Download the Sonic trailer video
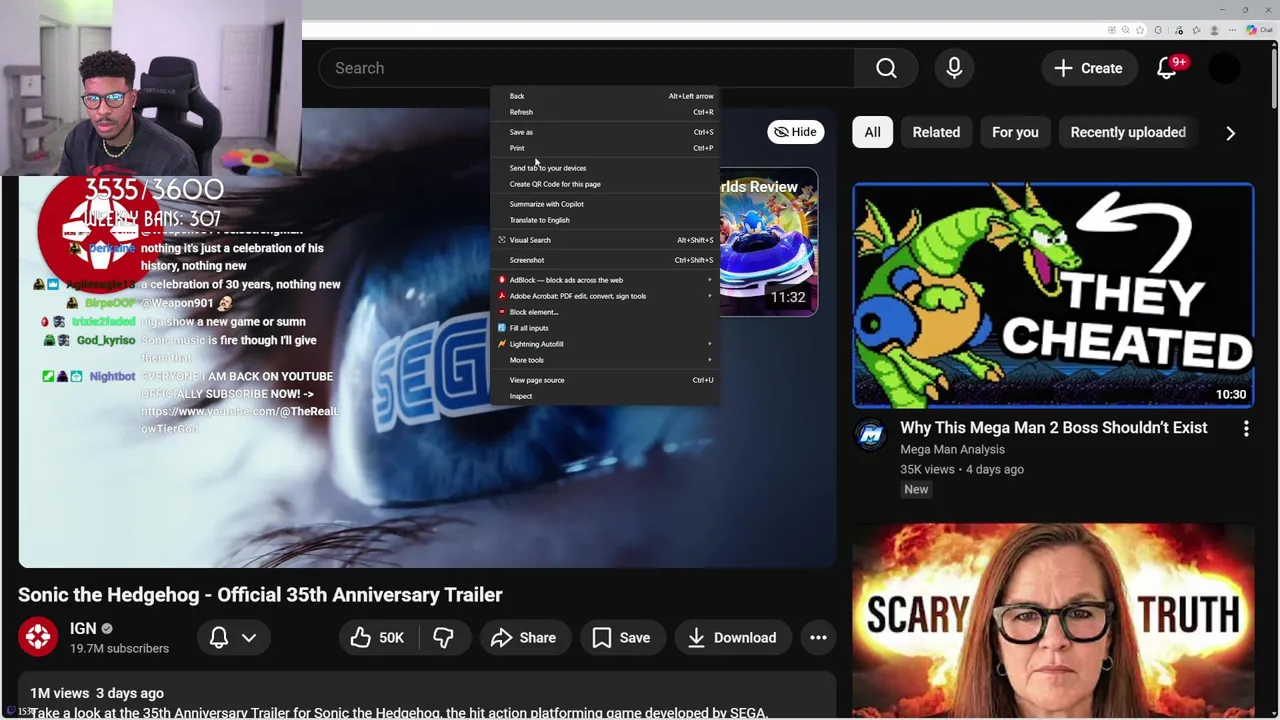Screen dimensions: 1280x720 [x=732, y=637]
